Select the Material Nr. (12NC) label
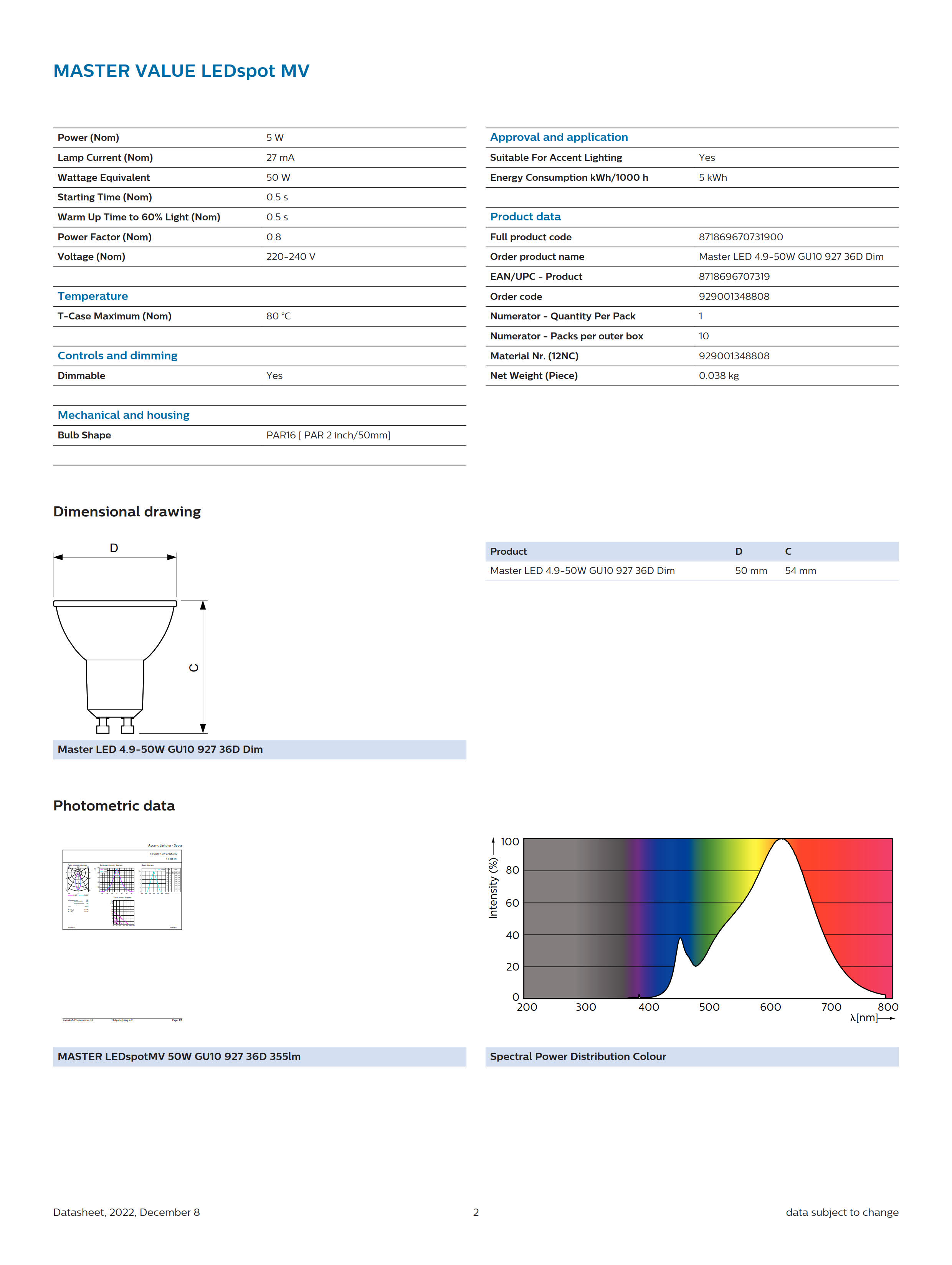 [534, 356]
